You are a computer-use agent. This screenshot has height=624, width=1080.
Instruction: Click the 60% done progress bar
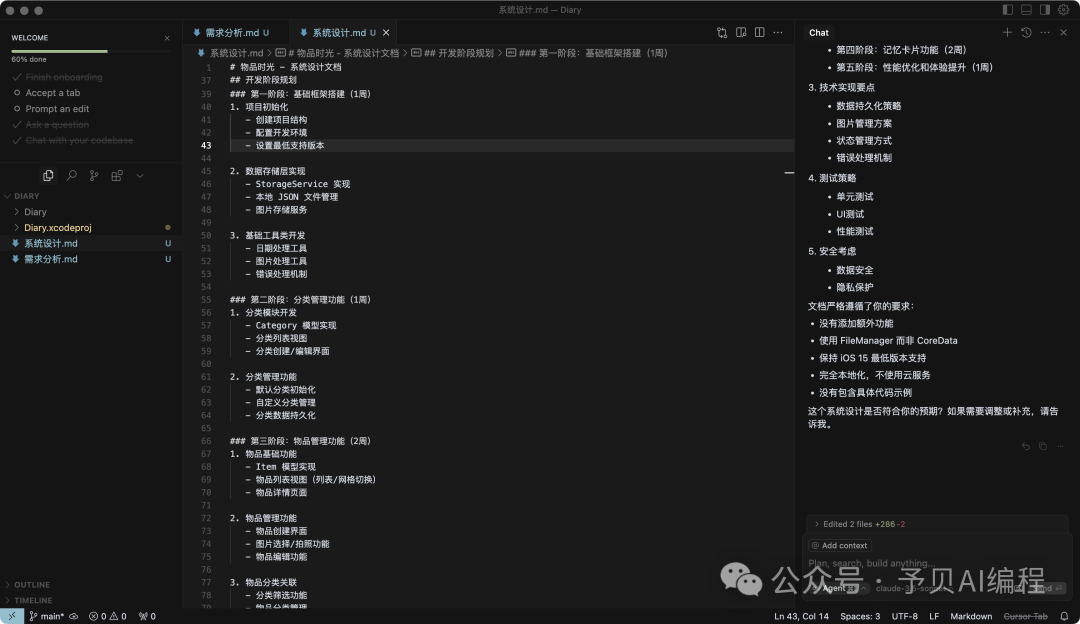pos(91,51)
